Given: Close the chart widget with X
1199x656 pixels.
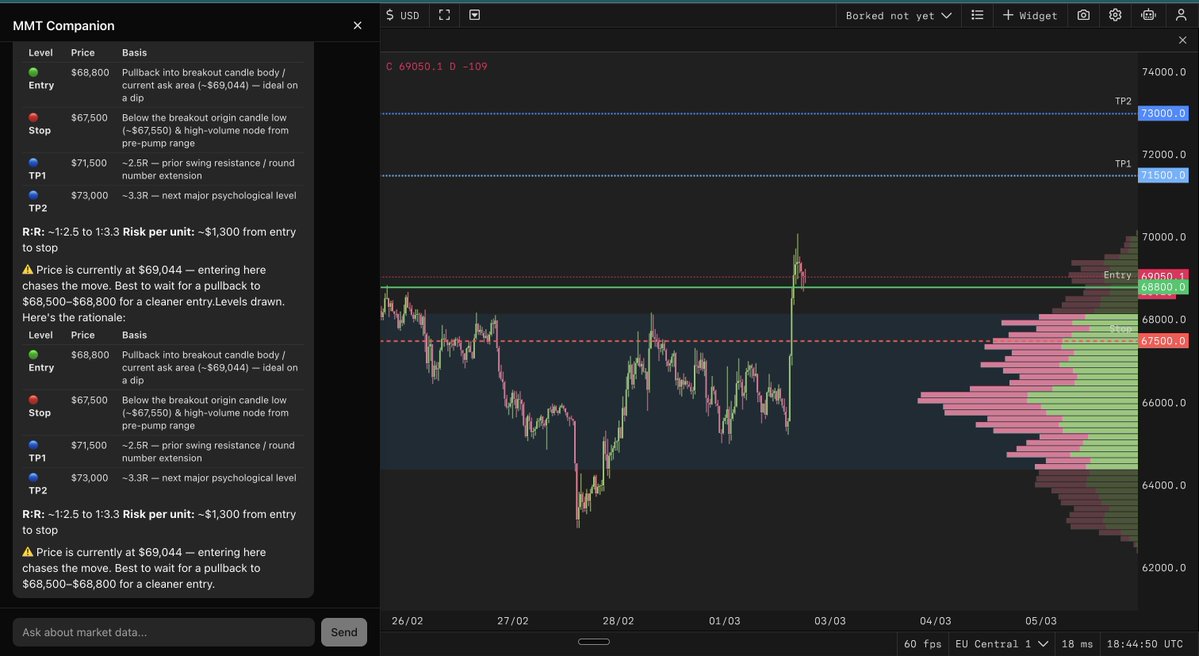Looking at the screenshot, I should pos(1182,40).
